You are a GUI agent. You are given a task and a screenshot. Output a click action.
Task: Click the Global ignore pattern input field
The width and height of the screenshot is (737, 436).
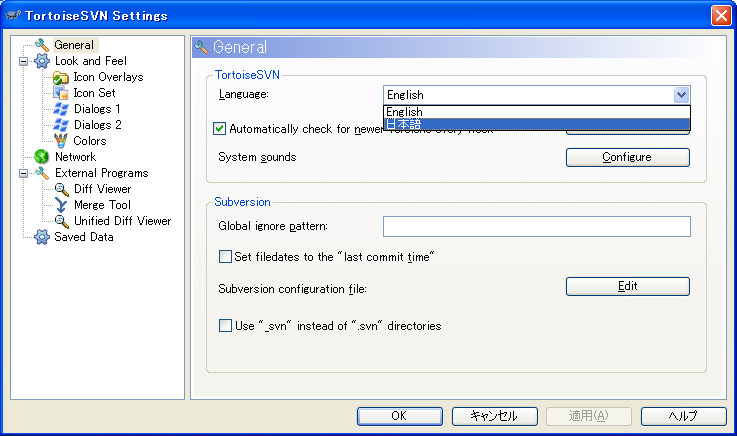coord(537,226)
